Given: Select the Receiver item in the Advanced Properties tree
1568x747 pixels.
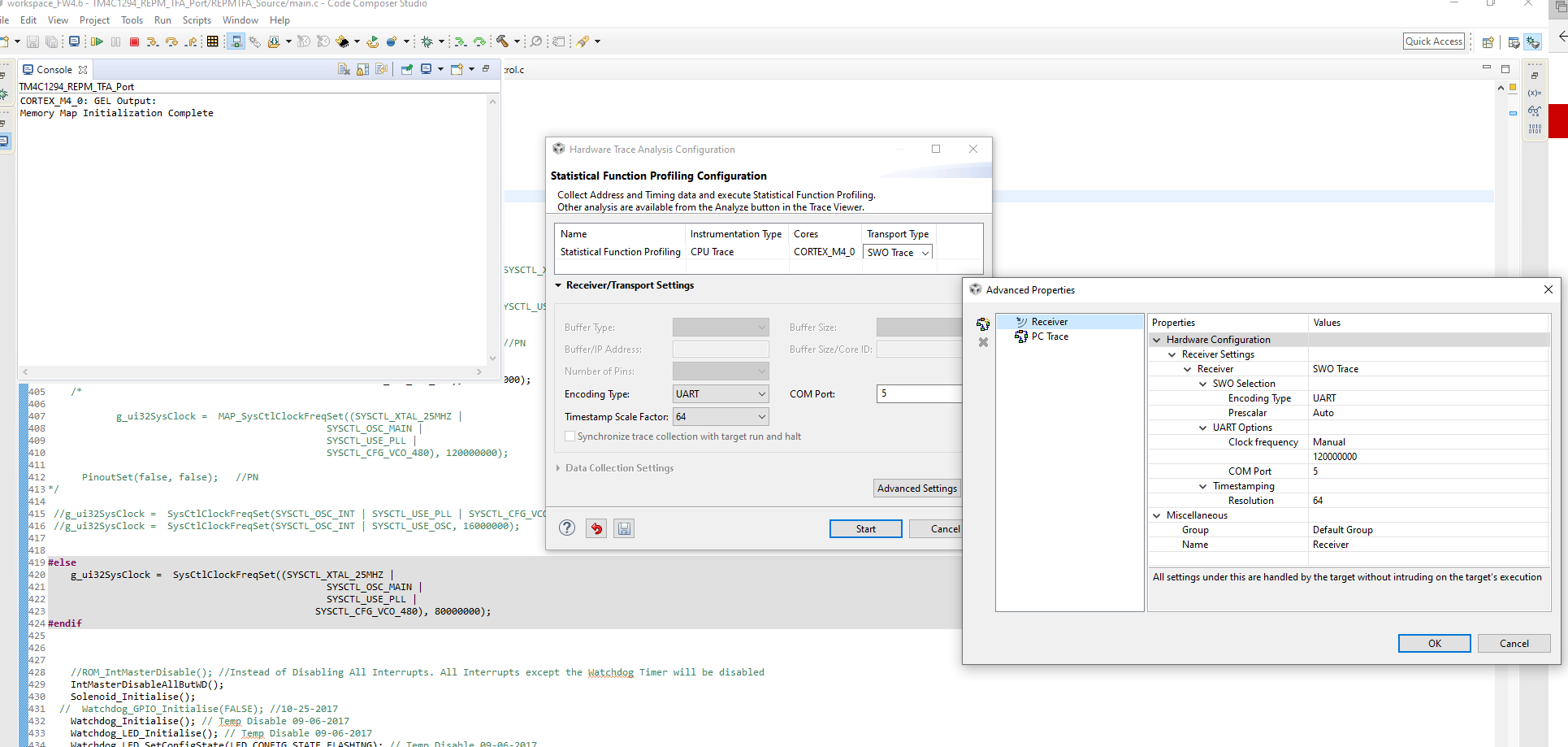Looking at the screenshot, I should (1050, 322).
